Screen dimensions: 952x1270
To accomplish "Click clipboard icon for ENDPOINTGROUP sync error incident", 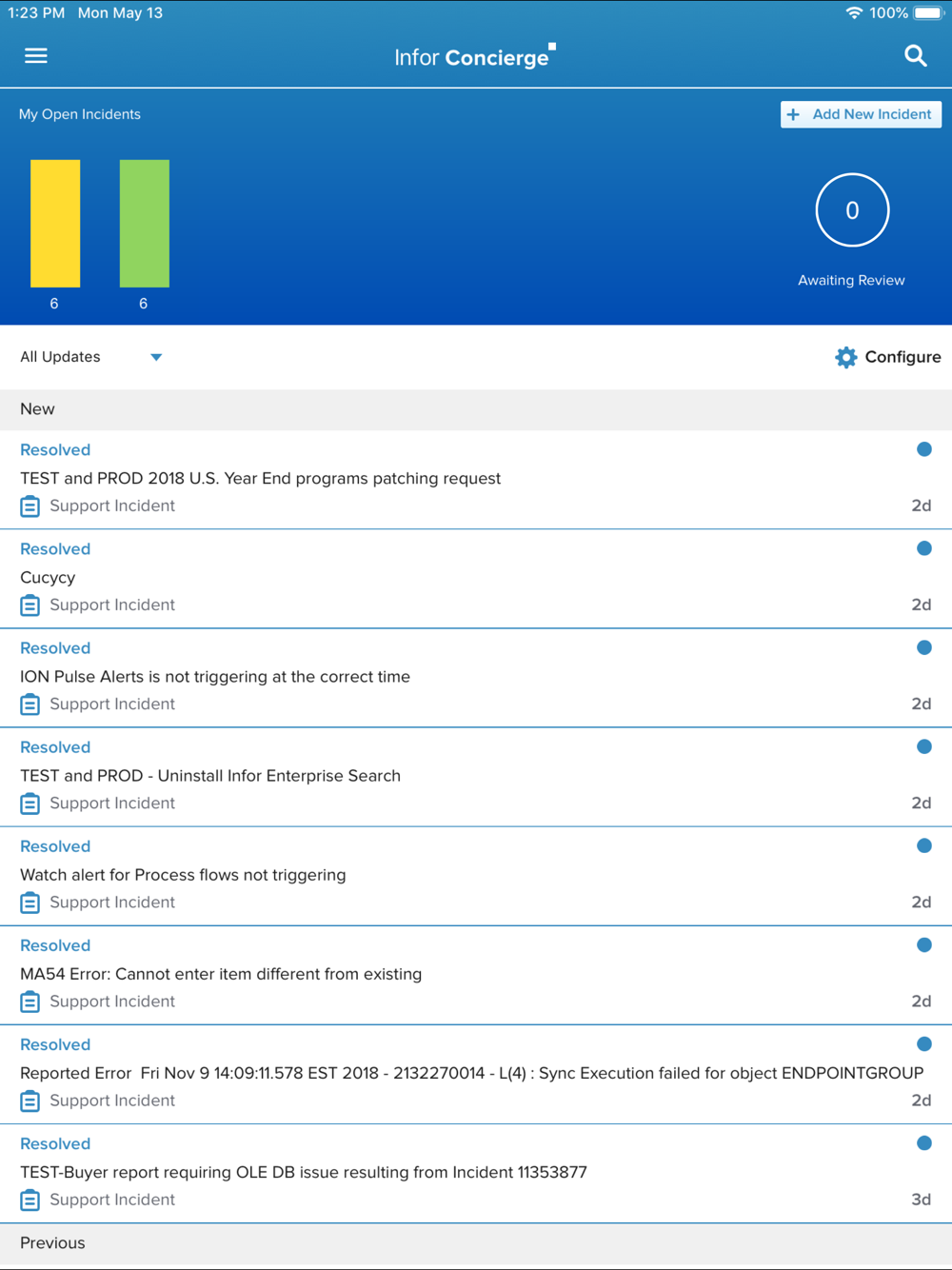I will tap(30, 1100).
